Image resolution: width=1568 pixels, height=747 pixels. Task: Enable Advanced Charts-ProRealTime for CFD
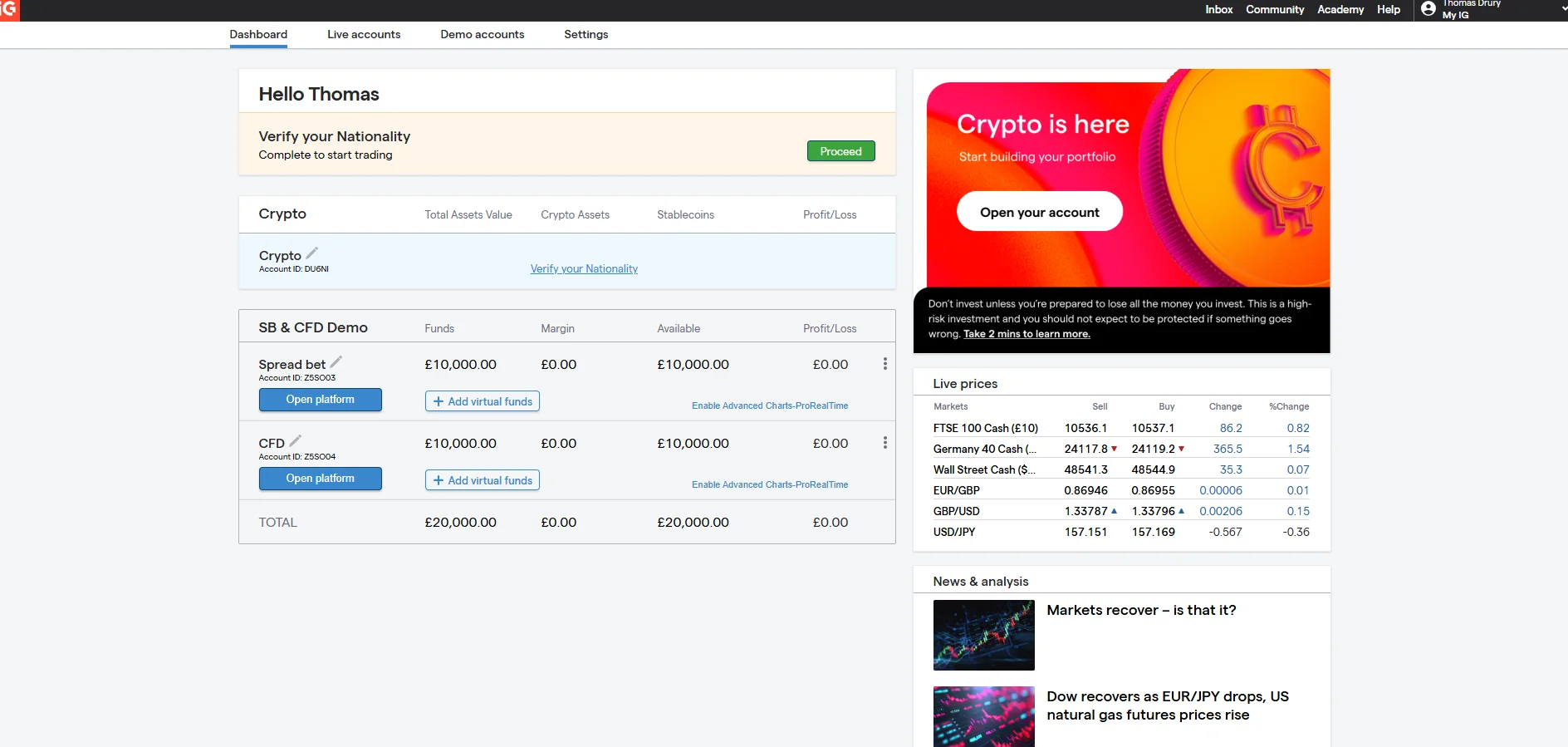pos(770,484)
